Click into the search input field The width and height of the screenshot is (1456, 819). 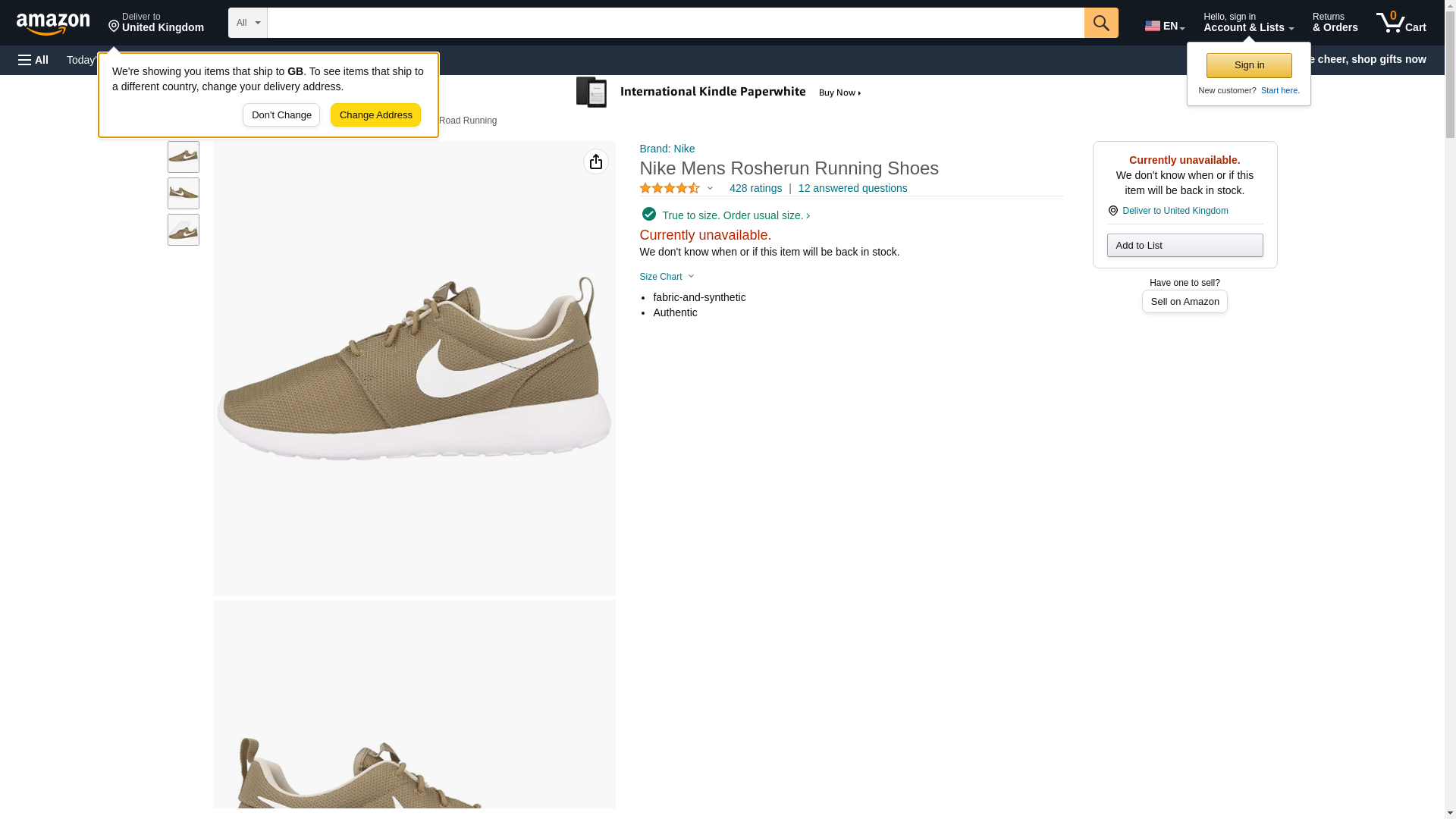[675, 23]
